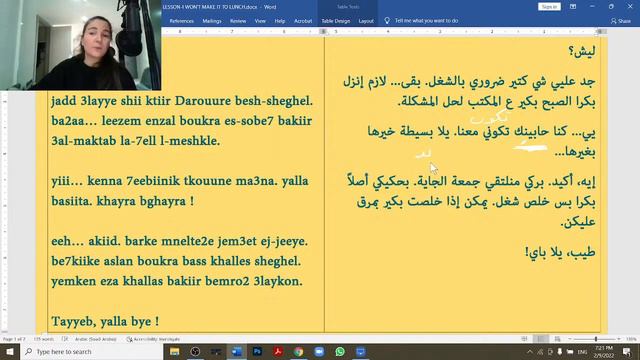Open Google Chrome from taskbar
The height and width of the screenshot is (360, 640).
(x=298, y=351)
